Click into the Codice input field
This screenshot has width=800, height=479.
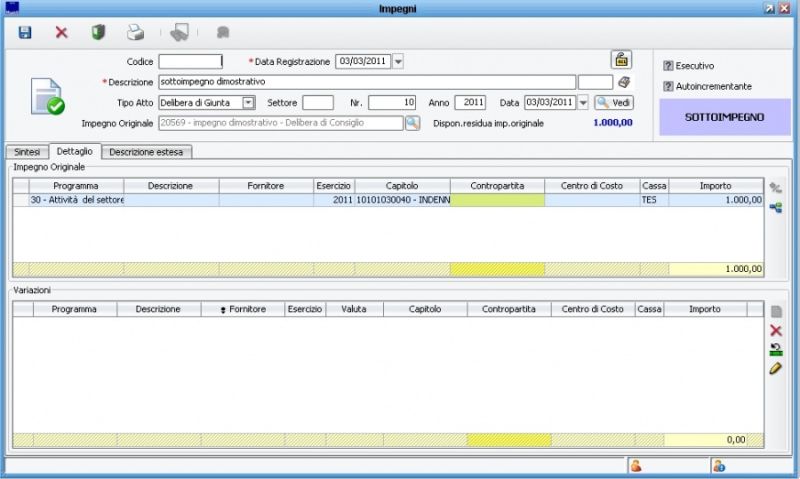pos(189,62)
